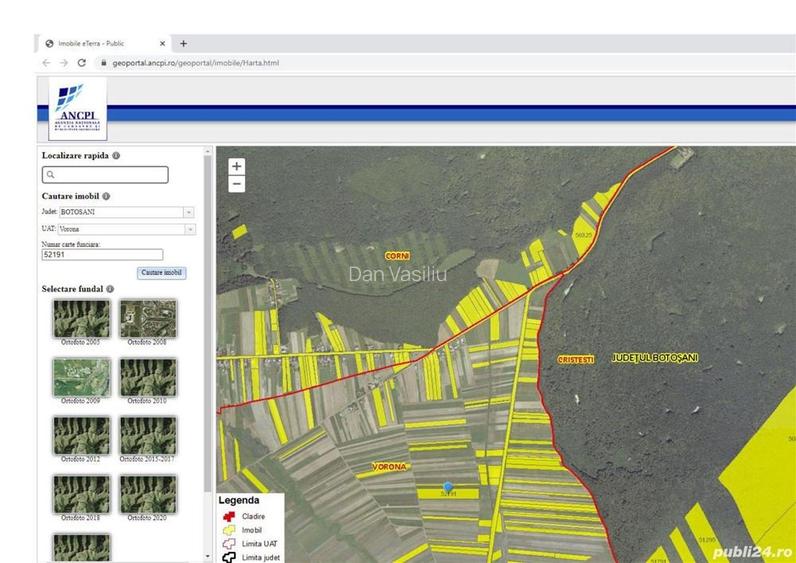Zoom in on the map
796x563 pixels.
click(236, 167)
